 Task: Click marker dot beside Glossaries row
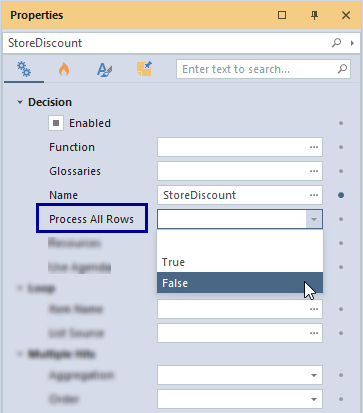[x=341, y=171]
